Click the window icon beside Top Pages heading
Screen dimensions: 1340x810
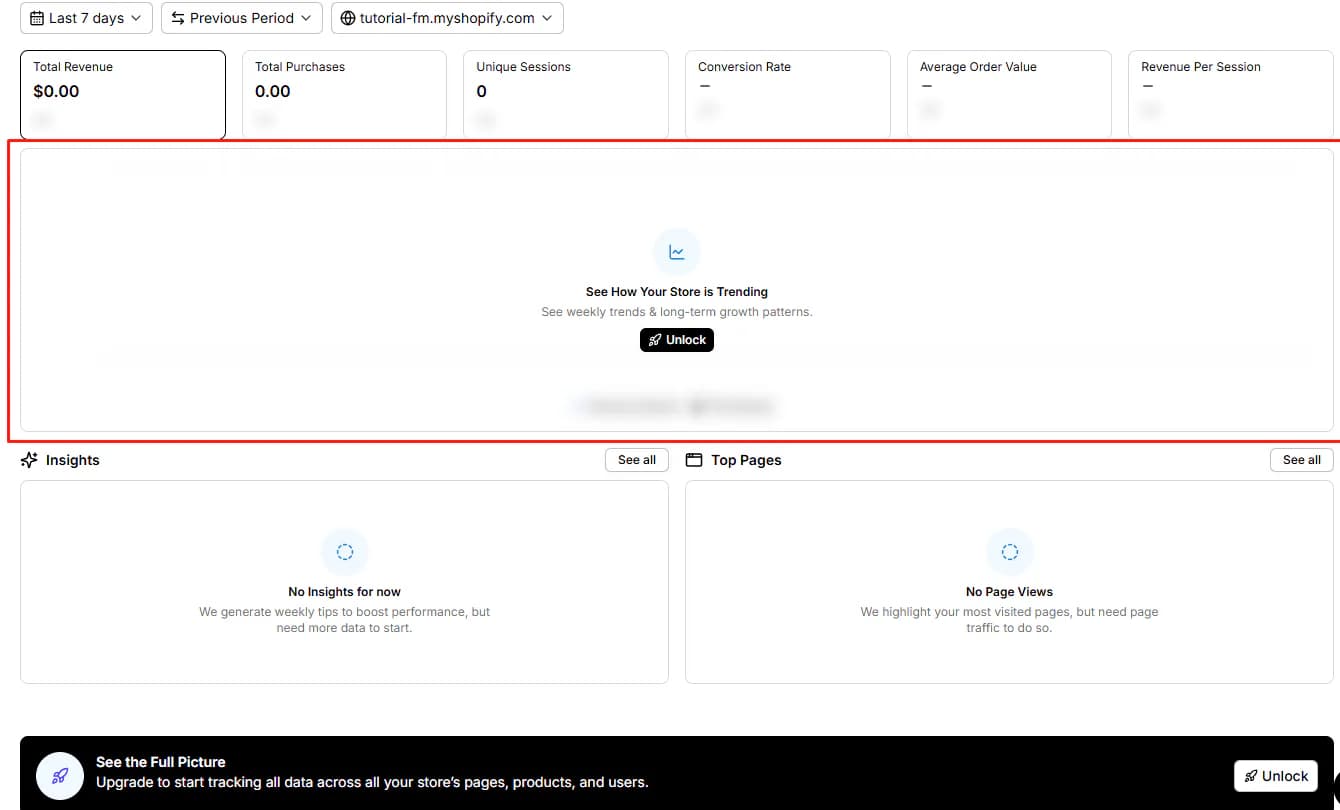click(694, 460)
